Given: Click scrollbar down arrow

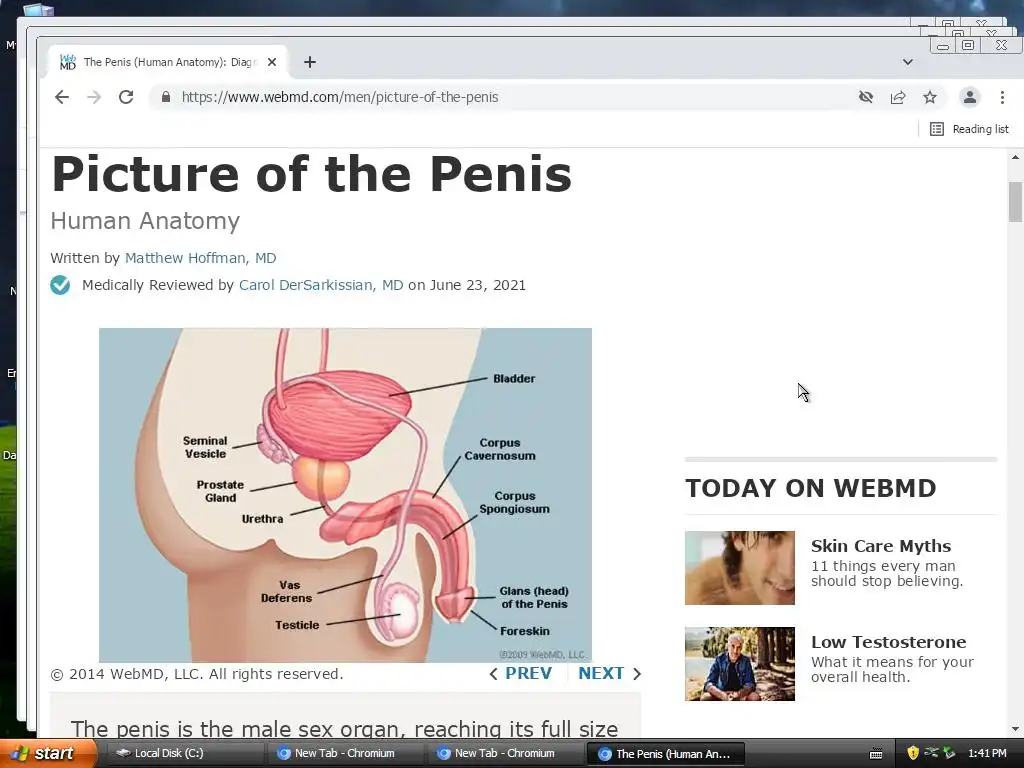Looking at the screenshot, I should tap(1015, 729).
